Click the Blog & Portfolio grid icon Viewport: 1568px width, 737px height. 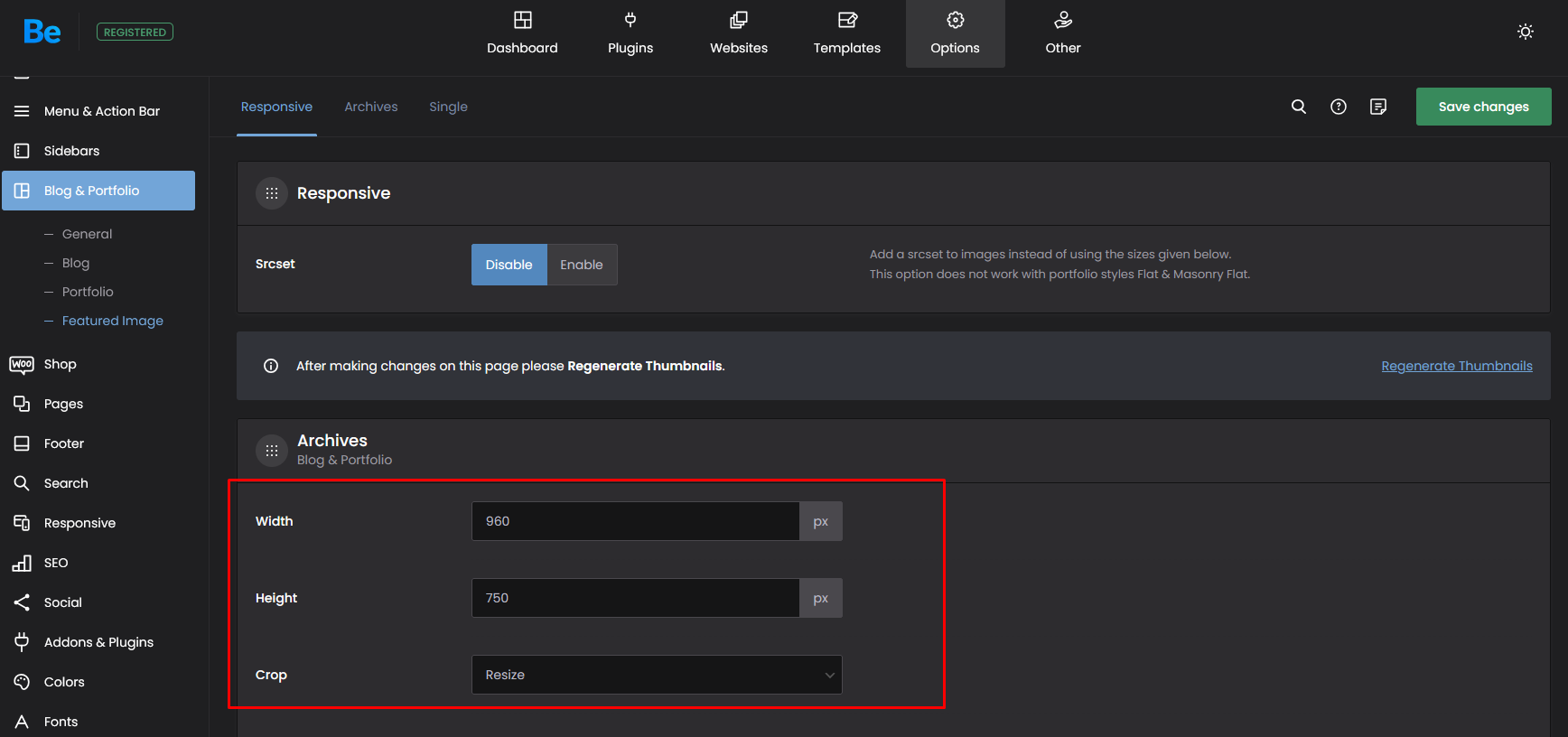click(22, 191)
